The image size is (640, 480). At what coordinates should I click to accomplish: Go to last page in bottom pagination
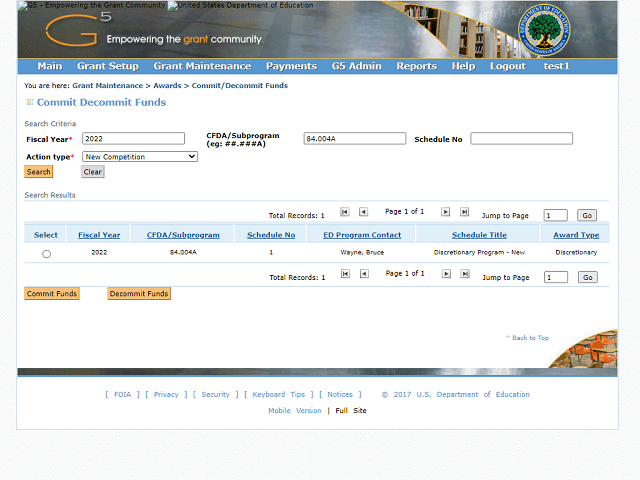(x=465, y=274)
